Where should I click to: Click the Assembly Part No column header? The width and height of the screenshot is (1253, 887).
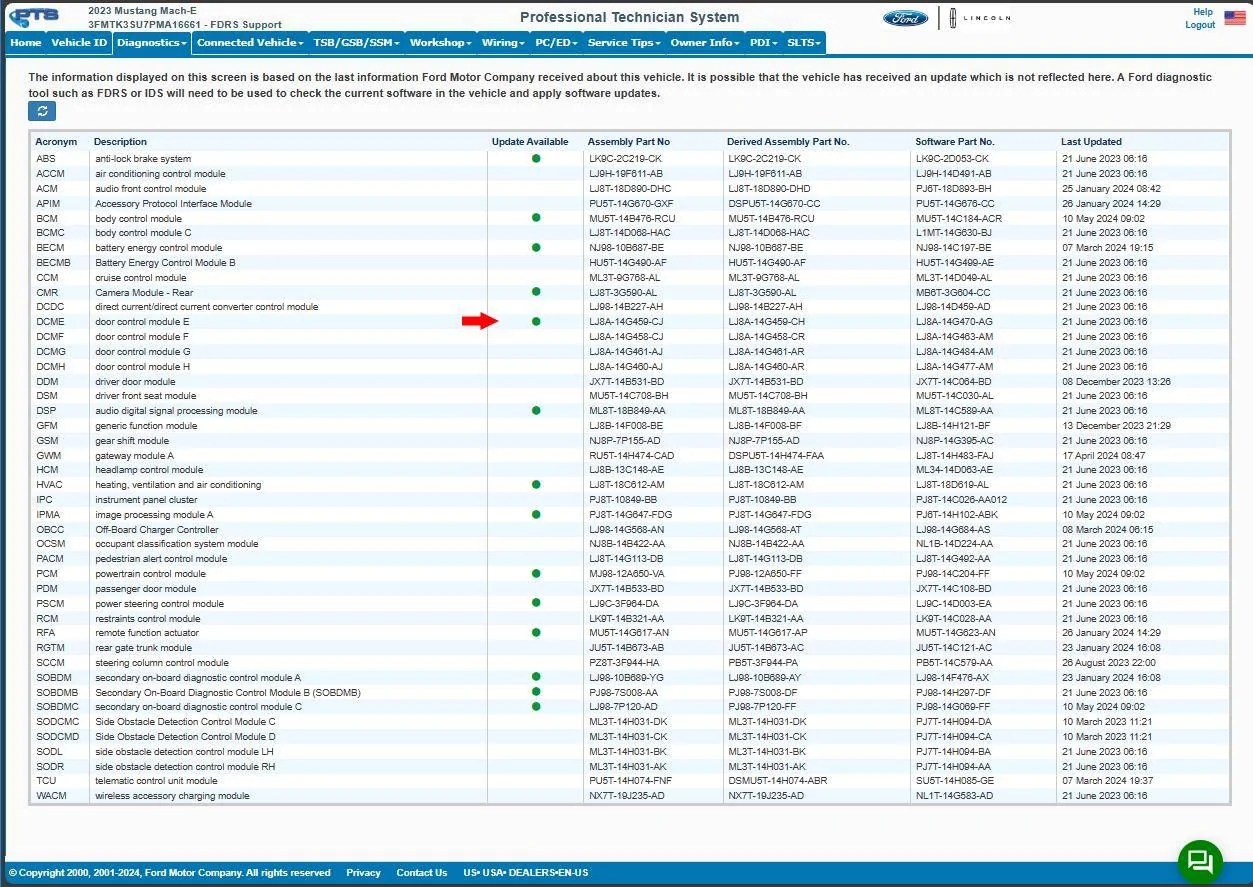coord(629,142)
